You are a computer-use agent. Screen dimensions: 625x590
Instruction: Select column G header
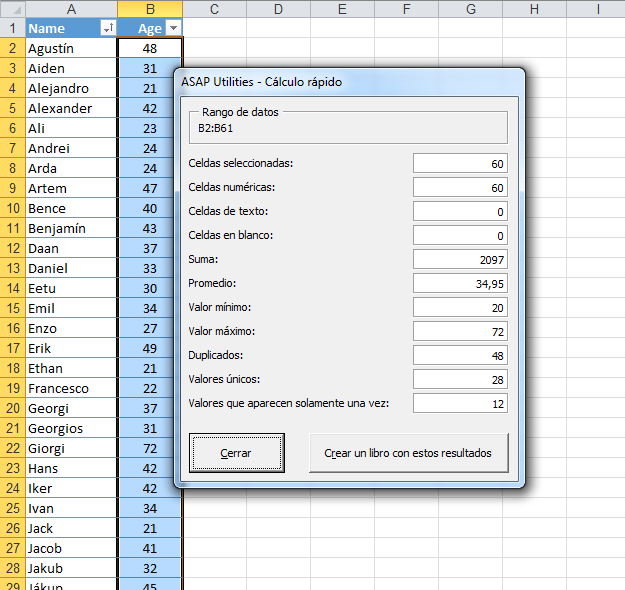[x=471, y=9]
